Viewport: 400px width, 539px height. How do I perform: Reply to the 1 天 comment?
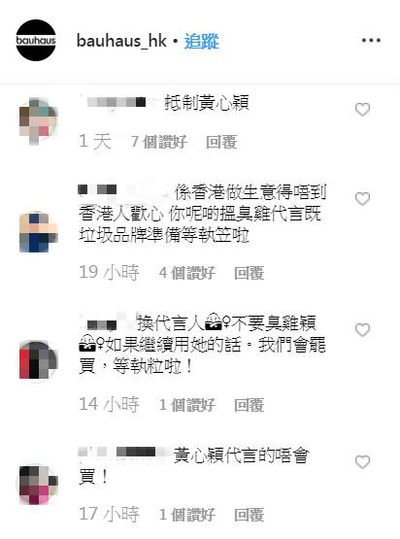coord(222,142)
